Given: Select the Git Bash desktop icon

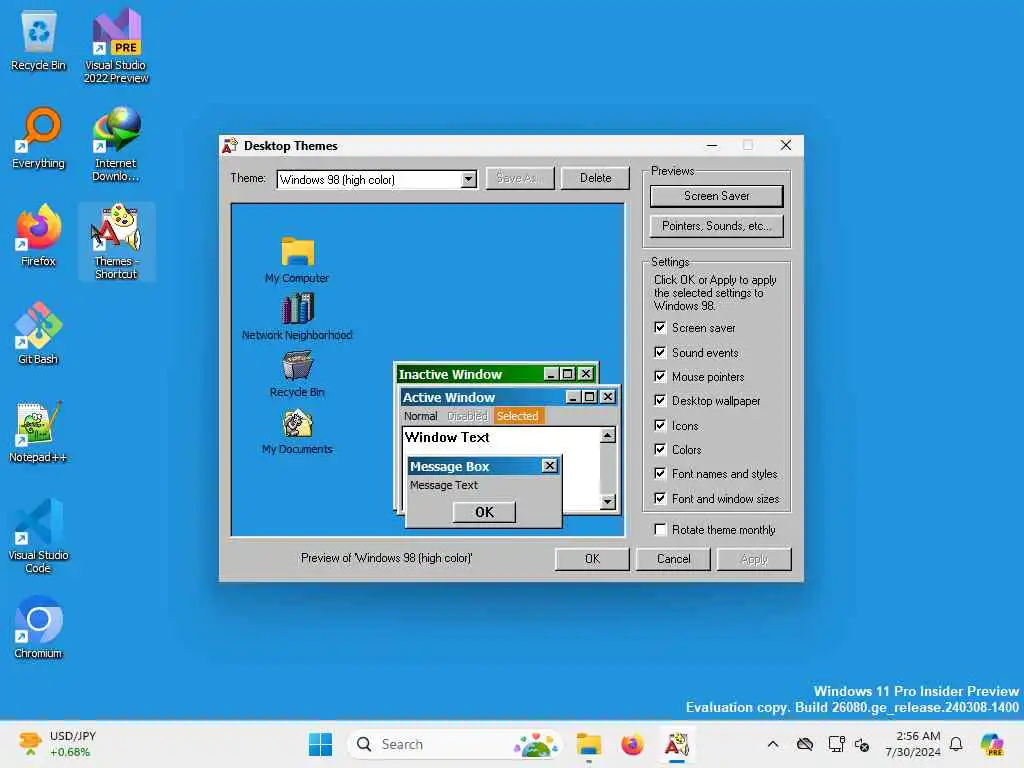Looking at the screenshot, I should (39, 334).
